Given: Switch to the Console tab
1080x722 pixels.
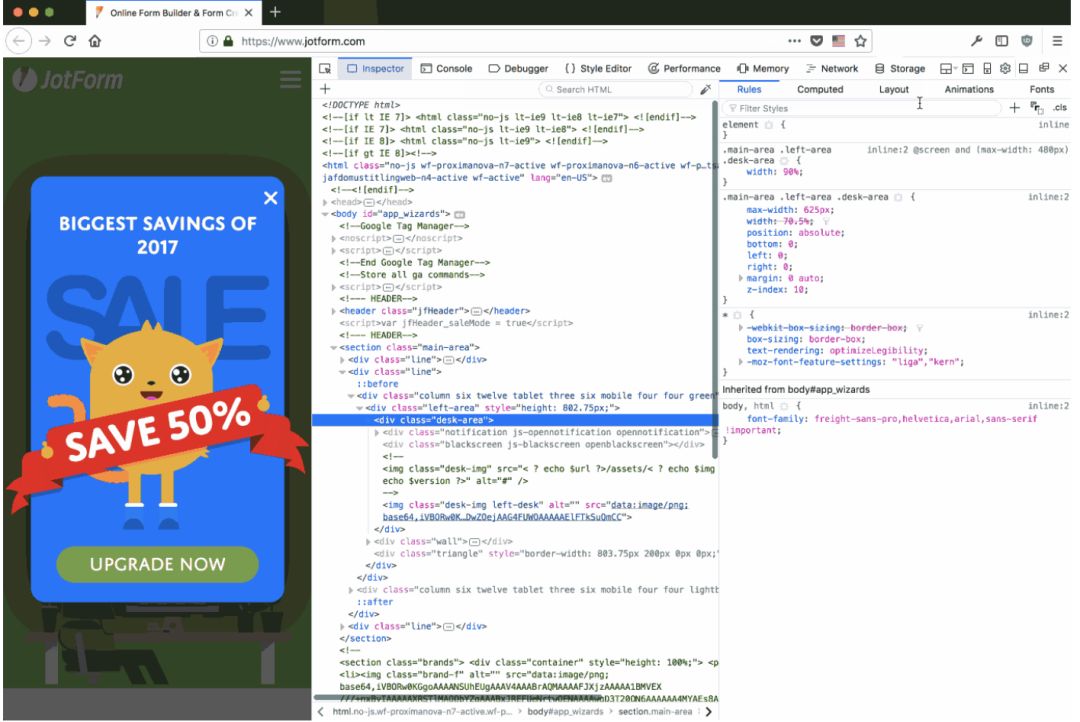Looking at the screenshot, I should coord(446,69).
